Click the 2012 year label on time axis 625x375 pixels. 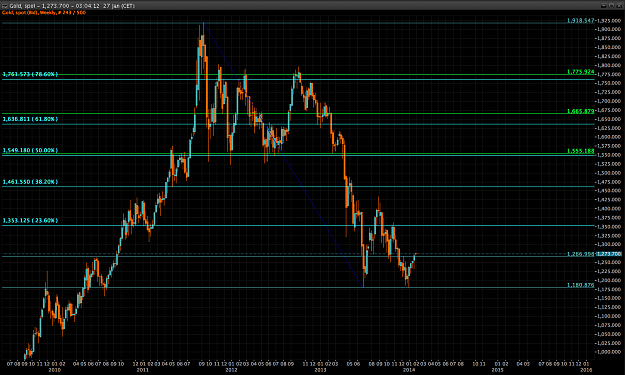[232, 370]
